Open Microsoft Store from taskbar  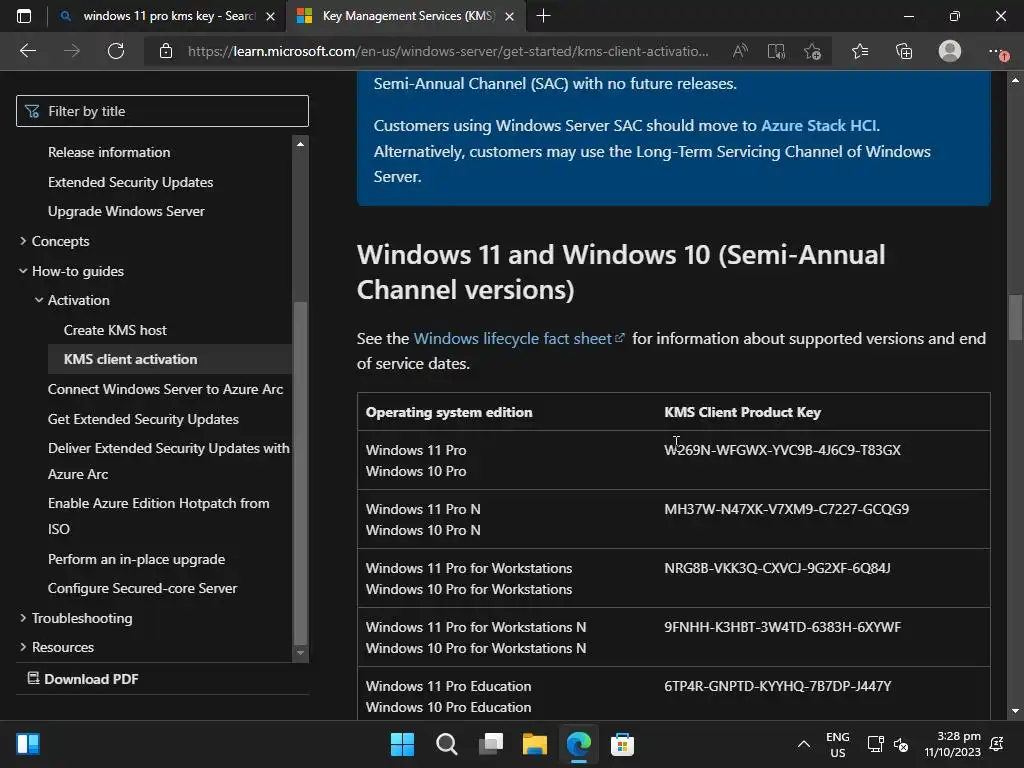pos(622,744)
